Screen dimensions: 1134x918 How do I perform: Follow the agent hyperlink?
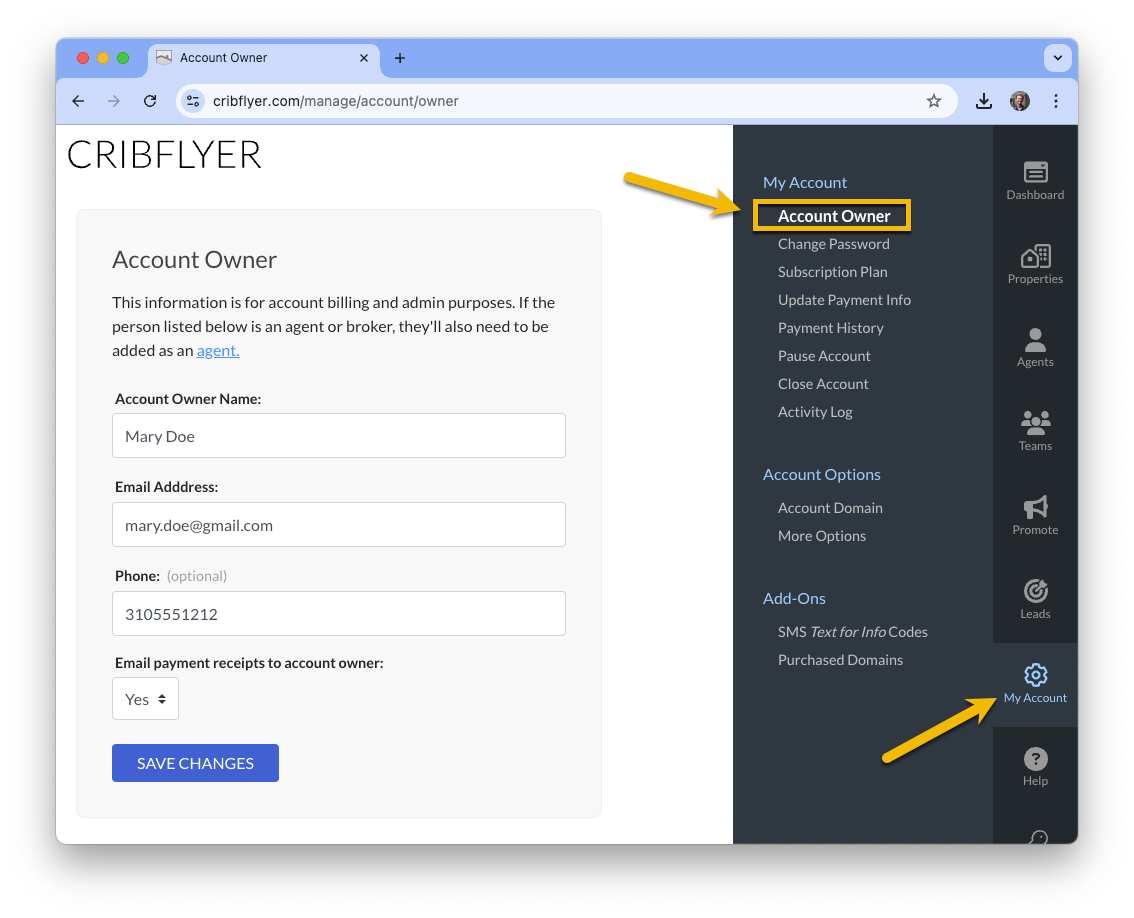tap(218, 351)
